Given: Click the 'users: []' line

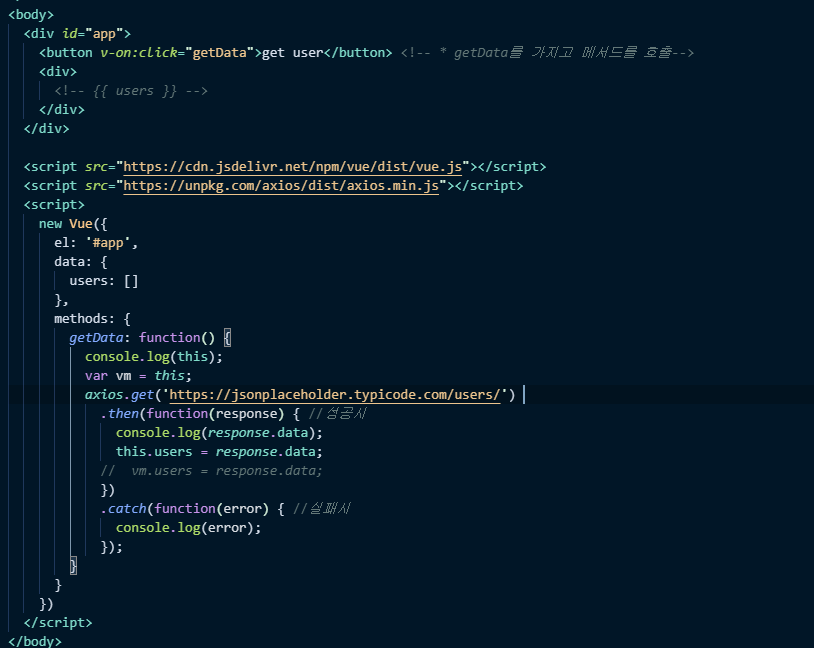Looking at the screenshot, I should 104,281.
